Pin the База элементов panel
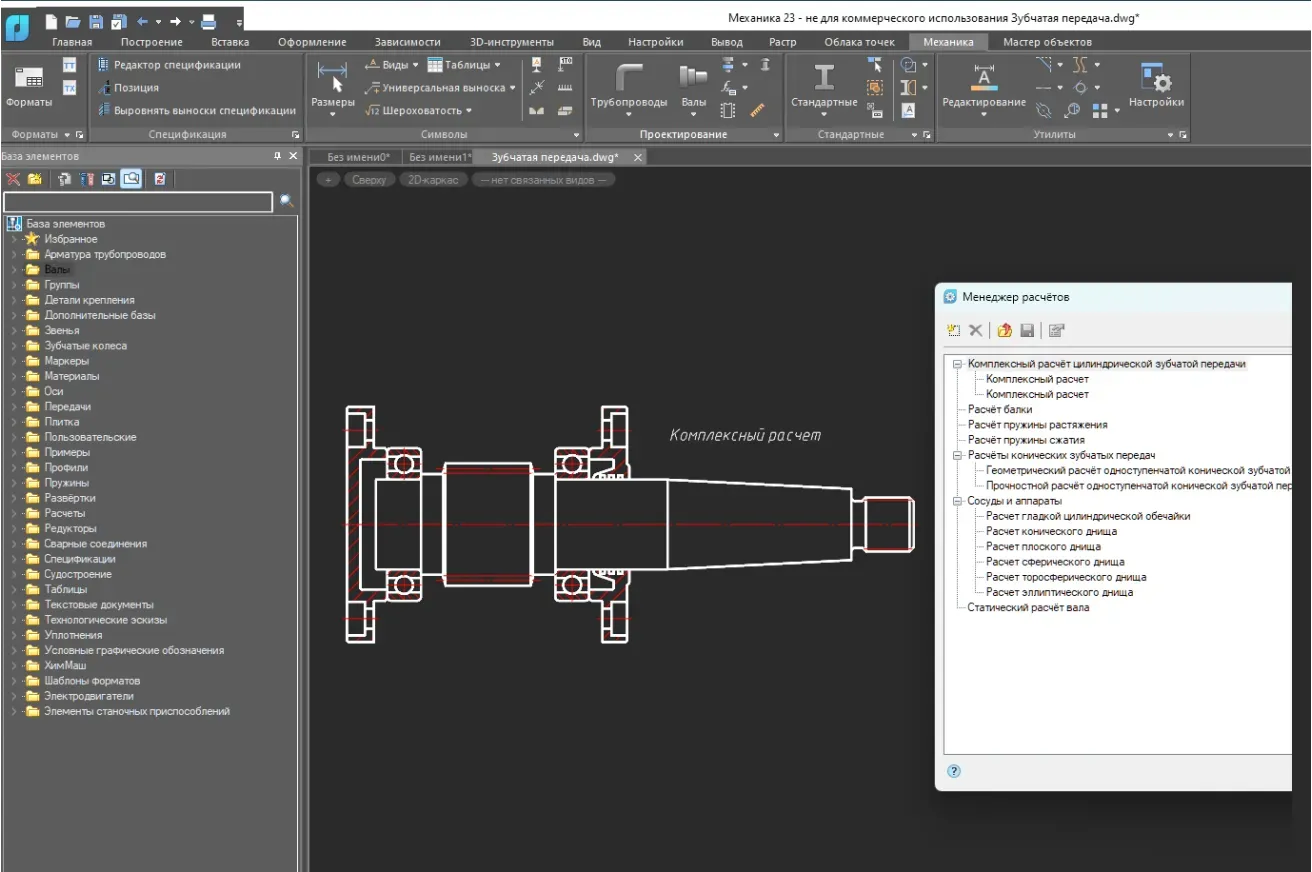 278,156
